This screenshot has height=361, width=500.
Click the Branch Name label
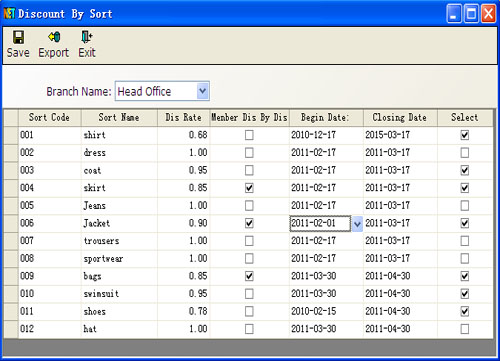pos(78,91)
